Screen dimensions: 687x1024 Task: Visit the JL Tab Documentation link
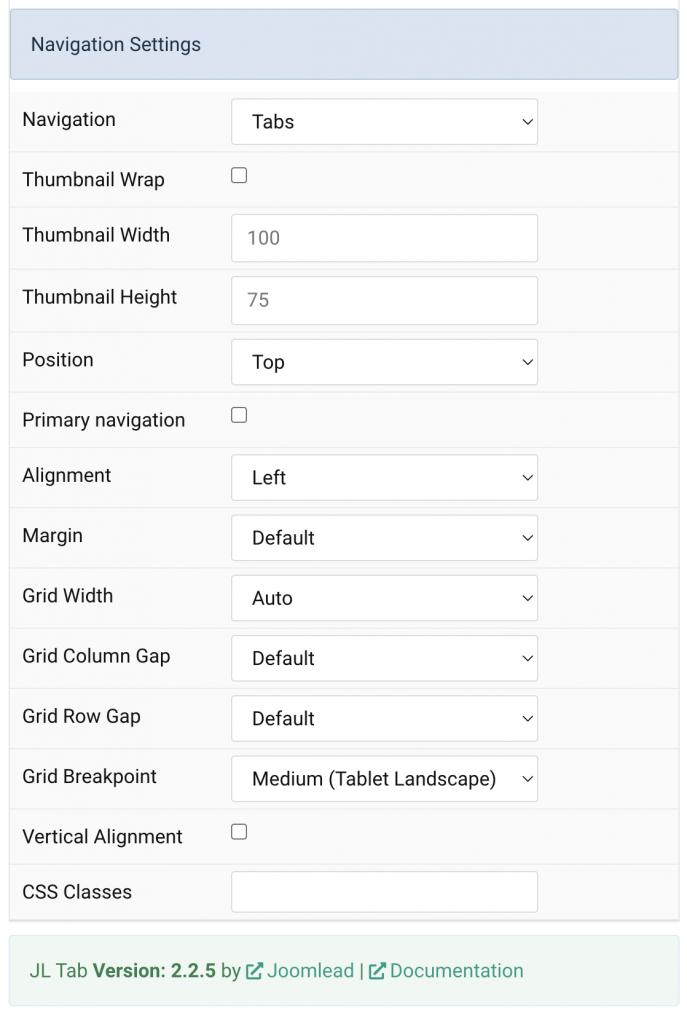coord(457,970)
